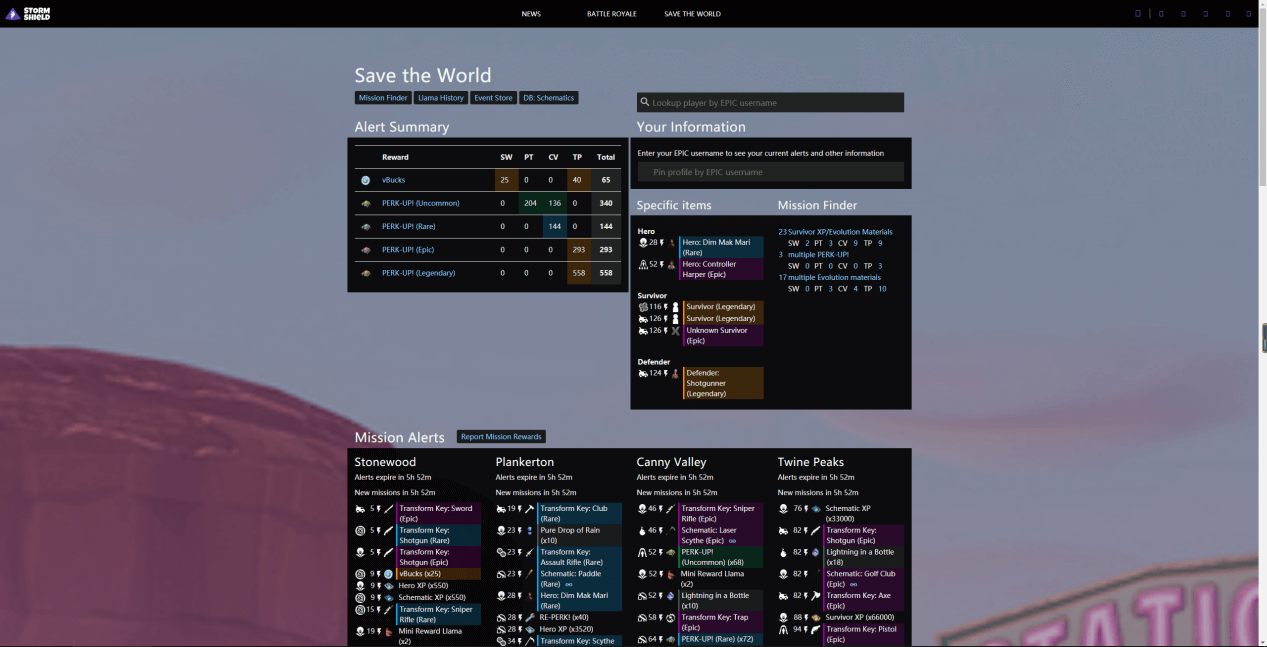Click the Survivor XP (x66000) reward icon

coord(815,618)
